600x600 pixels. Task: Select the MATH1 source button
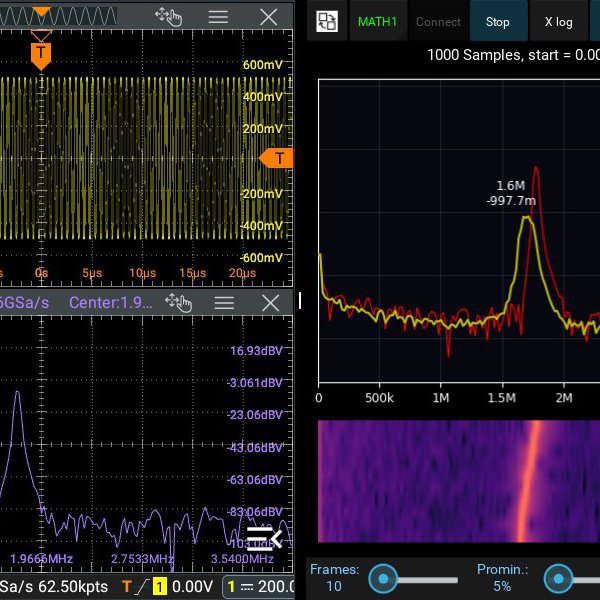click(x=377, y=21)
